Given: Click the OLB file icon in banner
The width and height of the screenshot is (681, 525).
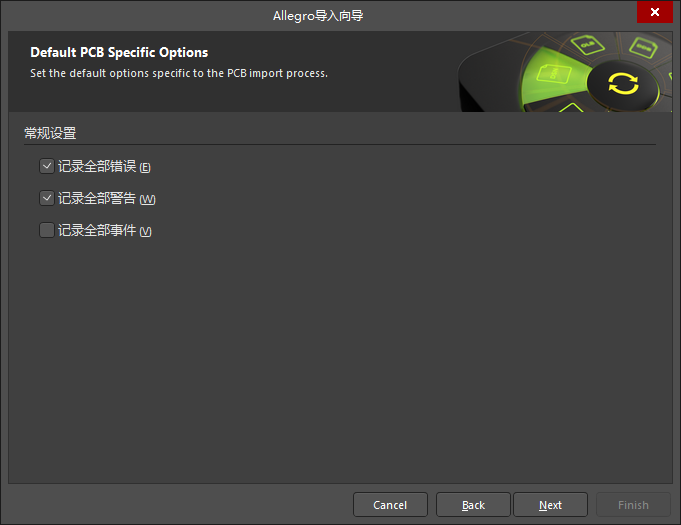Looking at the screenshot, I should point(590,43).
